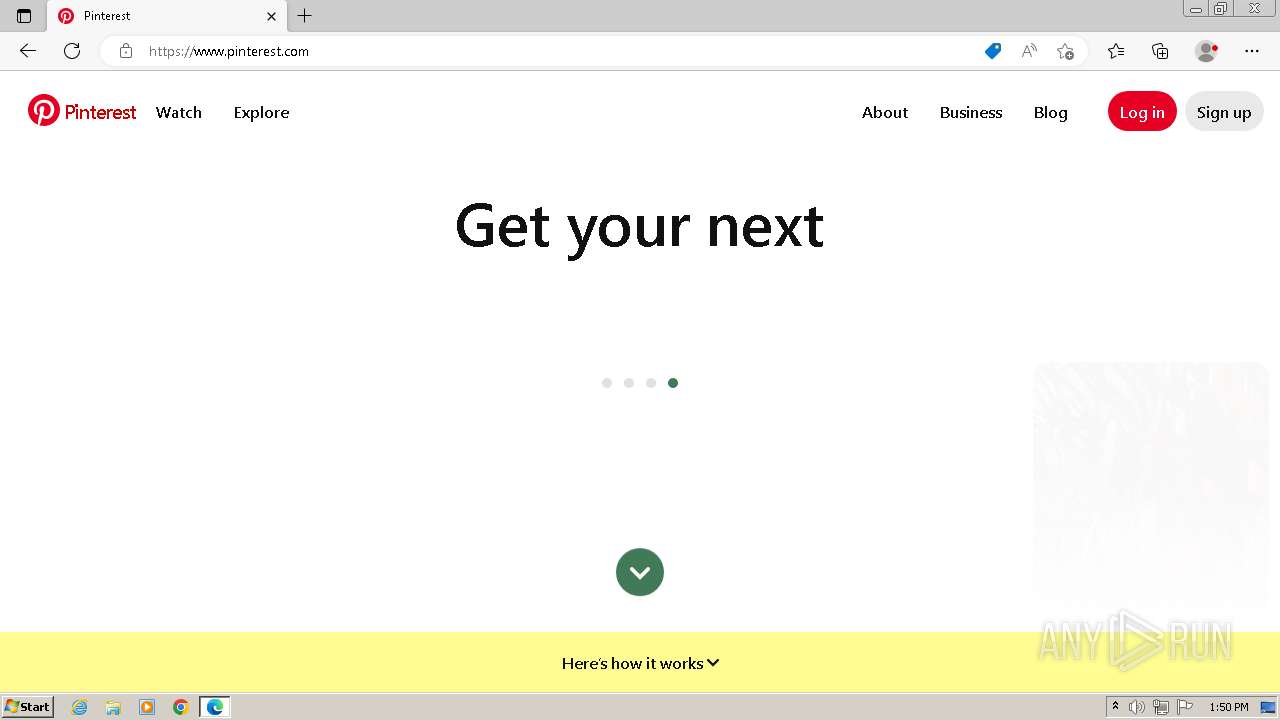The width and height of the screenshot is (1280, 720).
Task: Add this page to favorites star
Action: pyautogui.click(x=1065, y=51)
